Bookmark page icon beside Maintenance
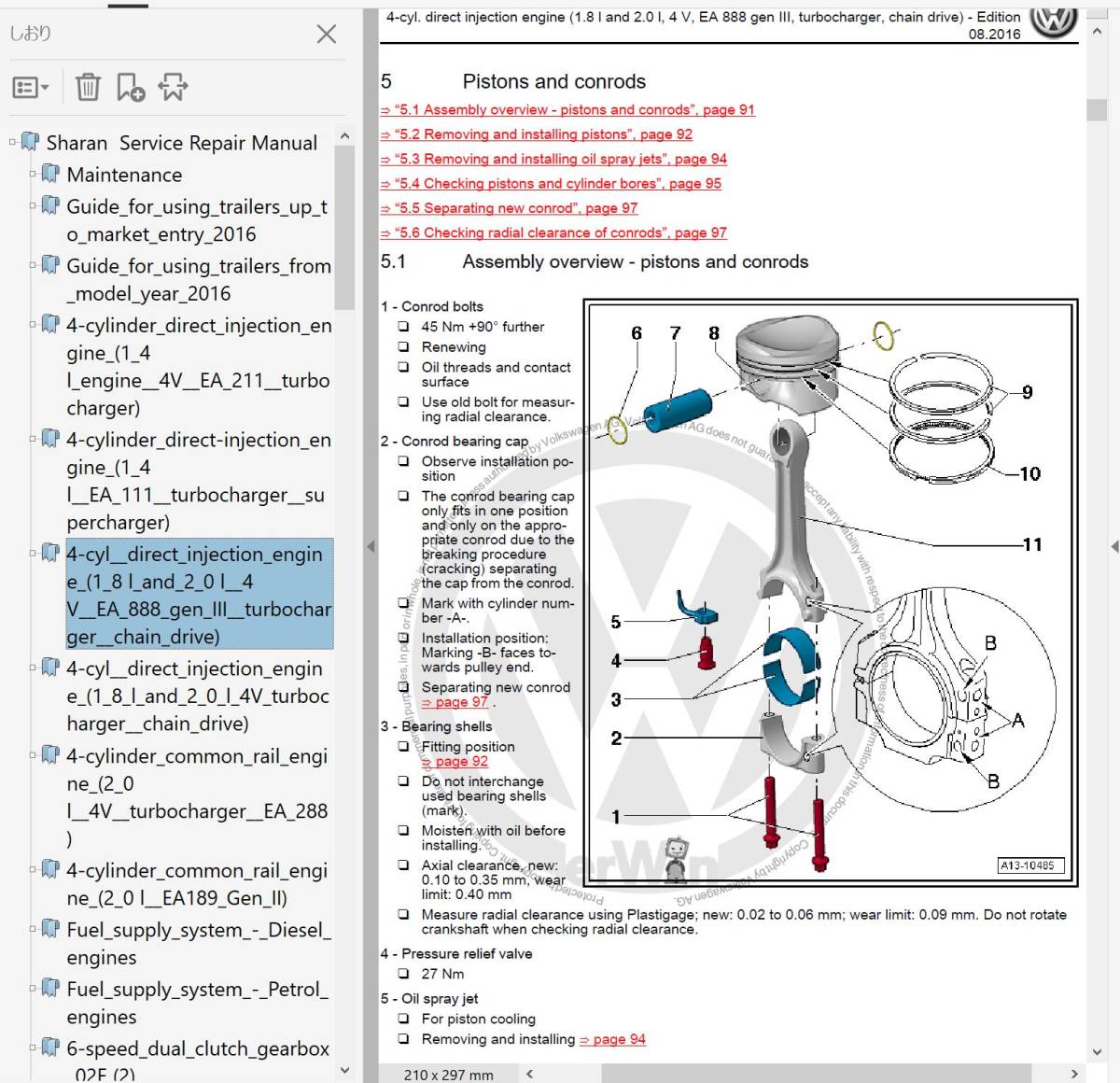1120x1083 pixels. click(x=50, y=174)
